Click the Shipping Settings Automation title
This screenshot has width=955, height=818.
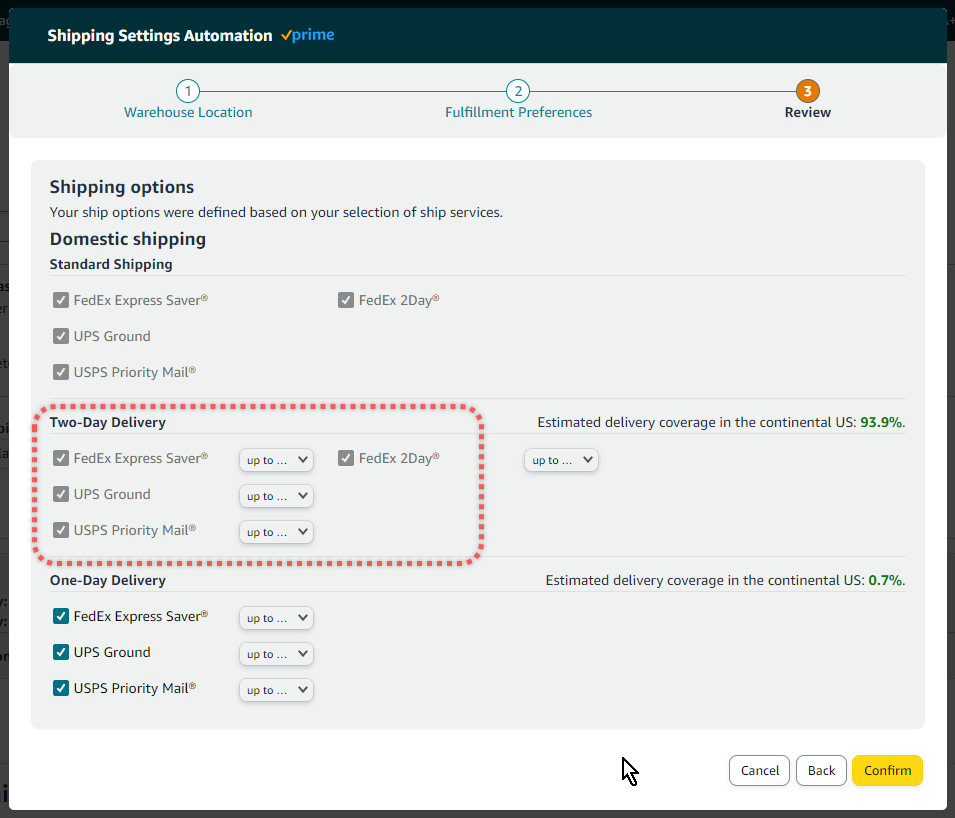160,35
